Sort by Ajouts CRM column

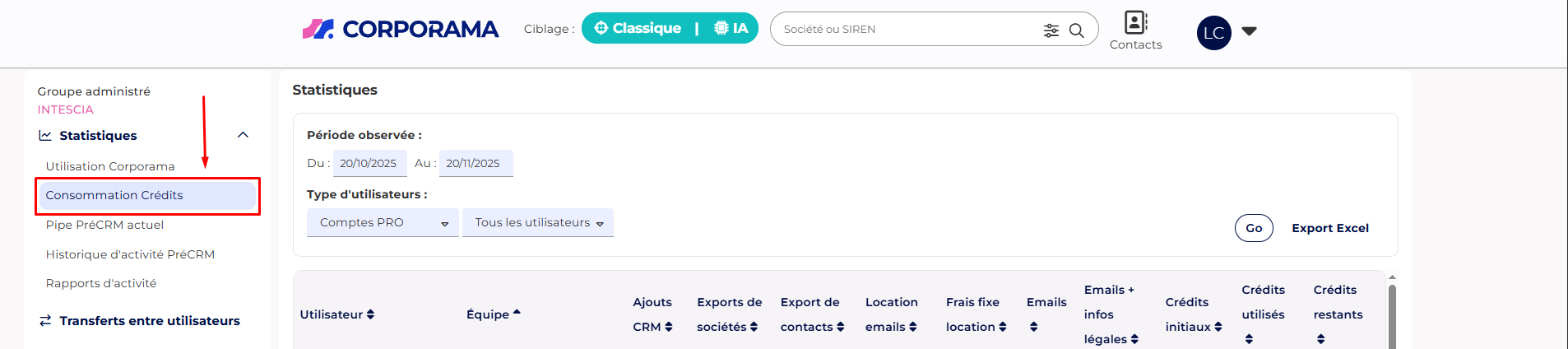pos(652,314)
